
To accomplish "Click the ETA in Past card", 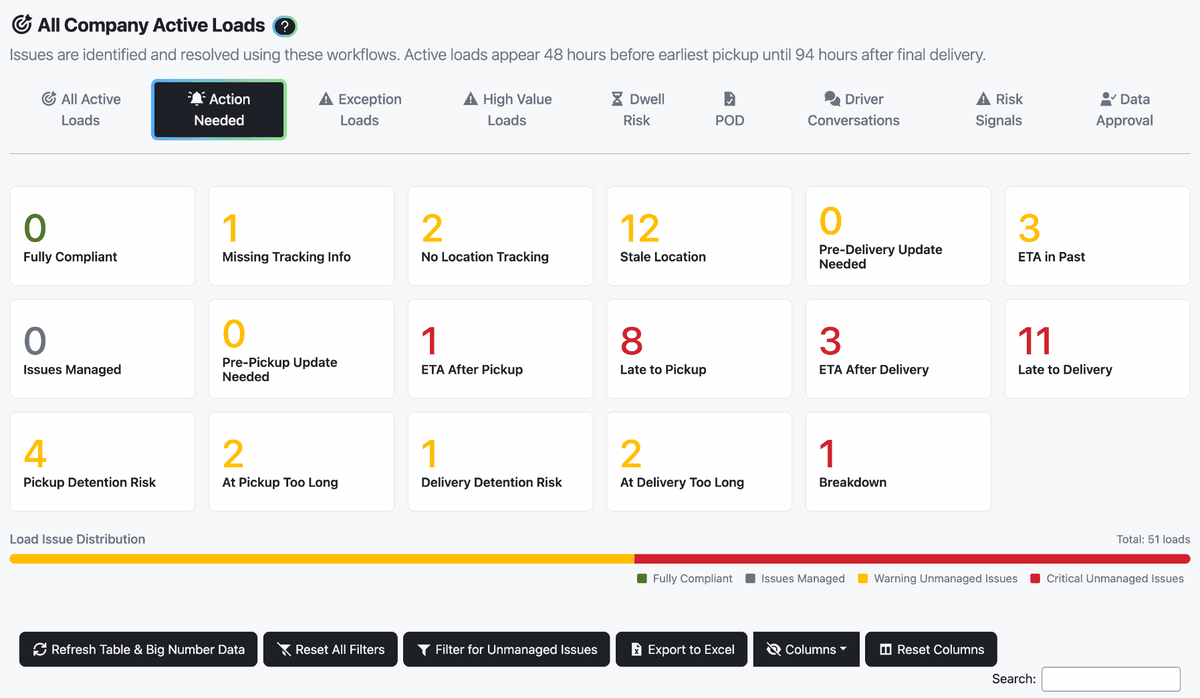I will point(1097,236).
